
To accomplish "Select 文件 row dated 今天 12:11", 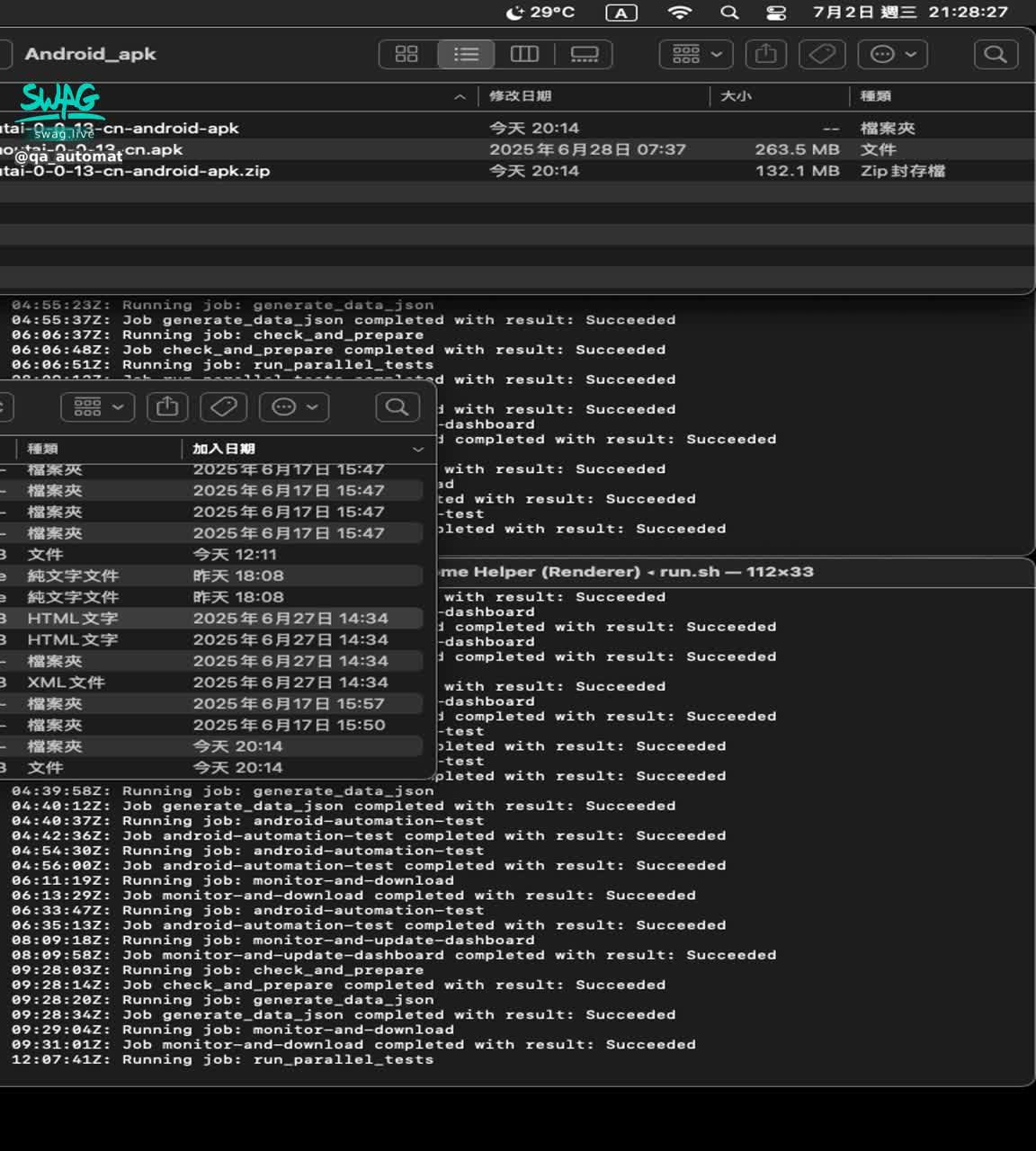I will pyautogui.click(x=211, y=555).
